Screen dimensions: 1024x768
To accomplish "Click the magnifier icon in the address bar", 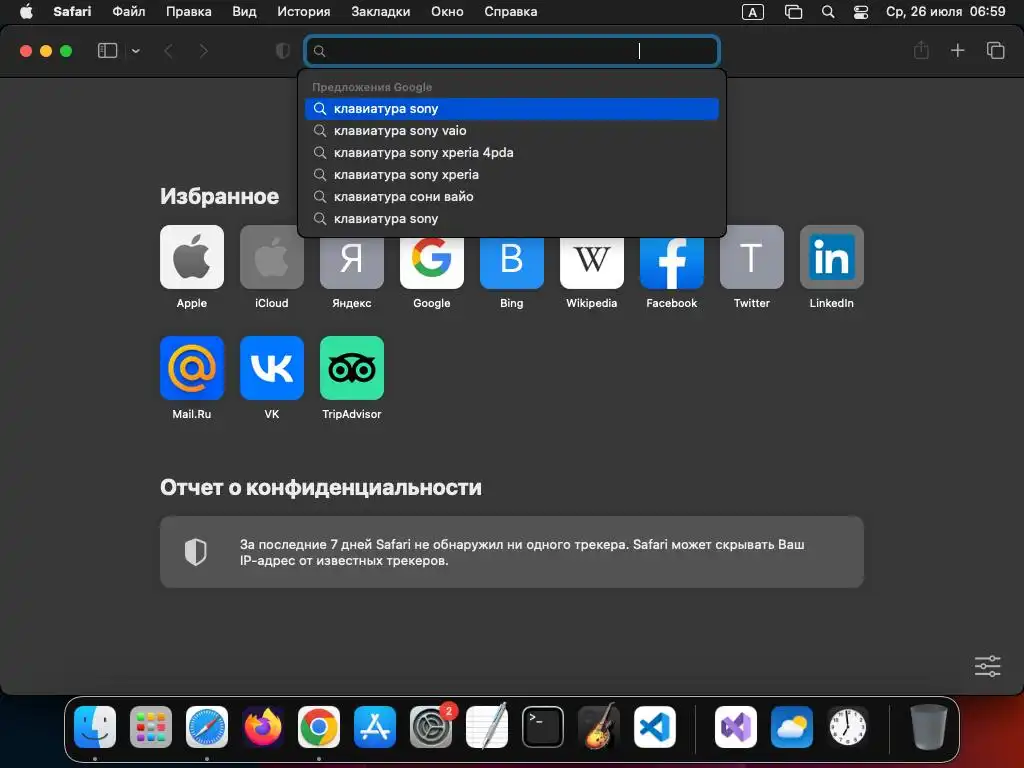I will [x=319, y=51].
